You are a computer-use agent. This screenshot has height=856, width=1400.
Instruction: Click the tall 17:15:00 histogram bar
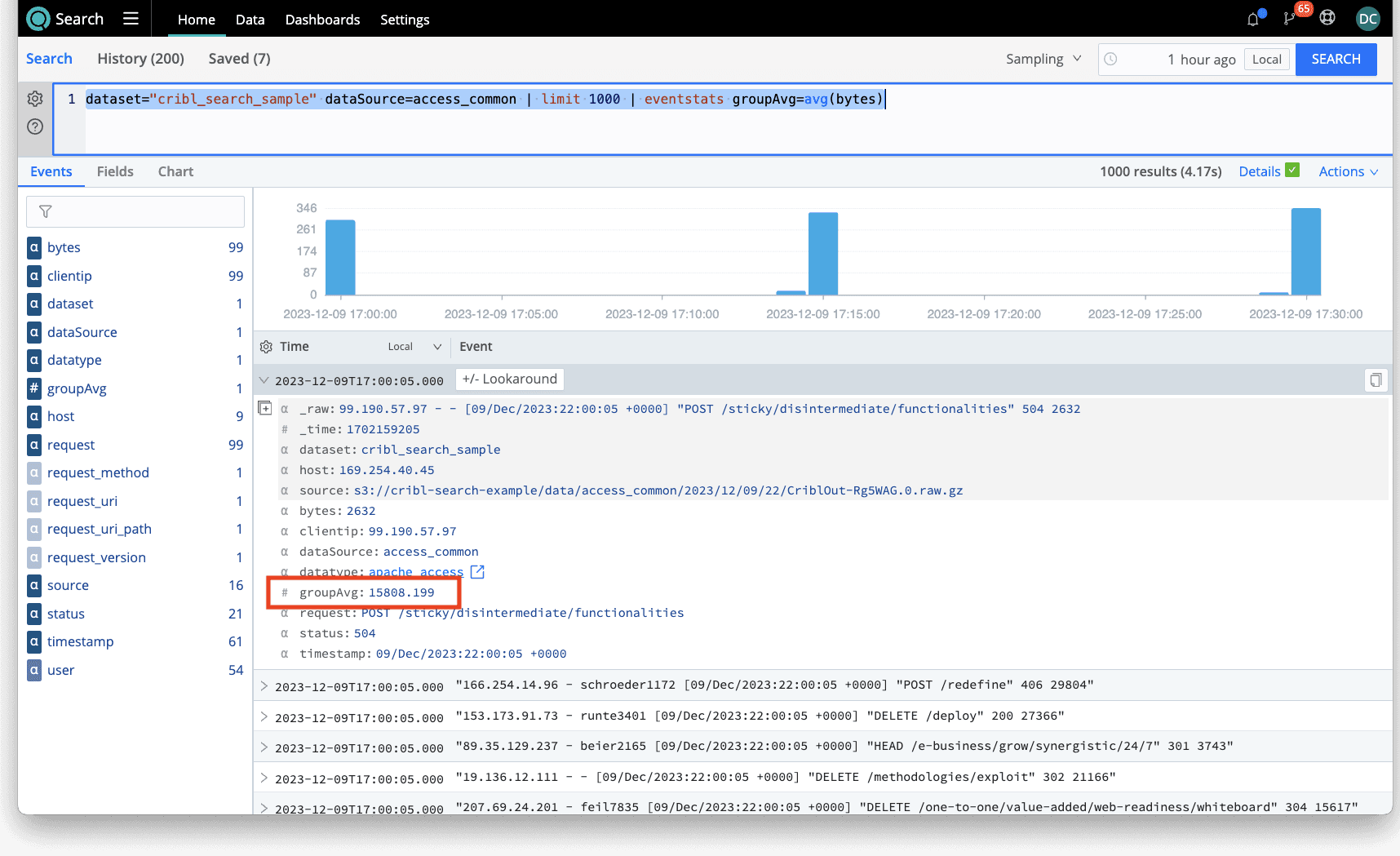[823, 253]
